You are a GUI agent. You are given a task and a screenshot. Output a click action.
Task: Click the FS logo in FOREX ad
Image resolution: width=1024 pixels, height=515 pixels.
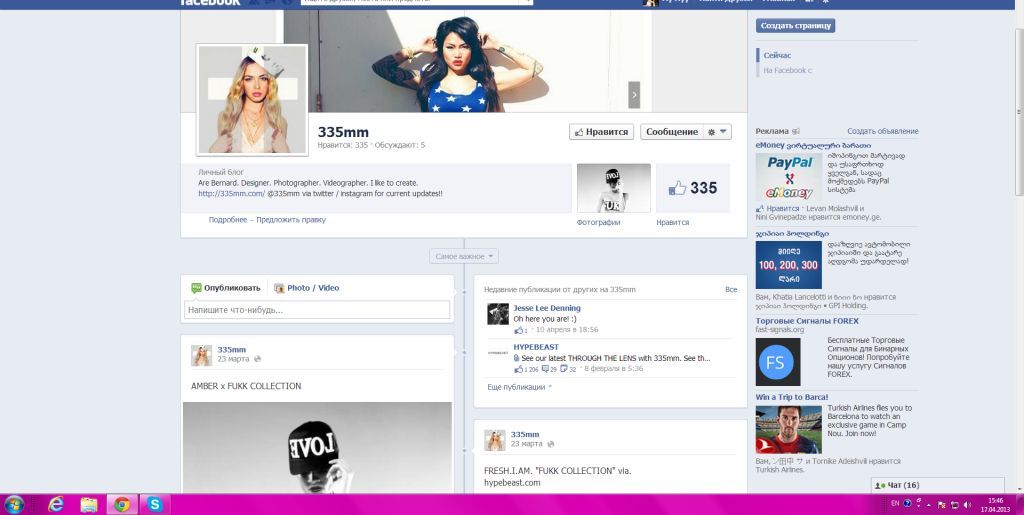[x=778, y=362]
